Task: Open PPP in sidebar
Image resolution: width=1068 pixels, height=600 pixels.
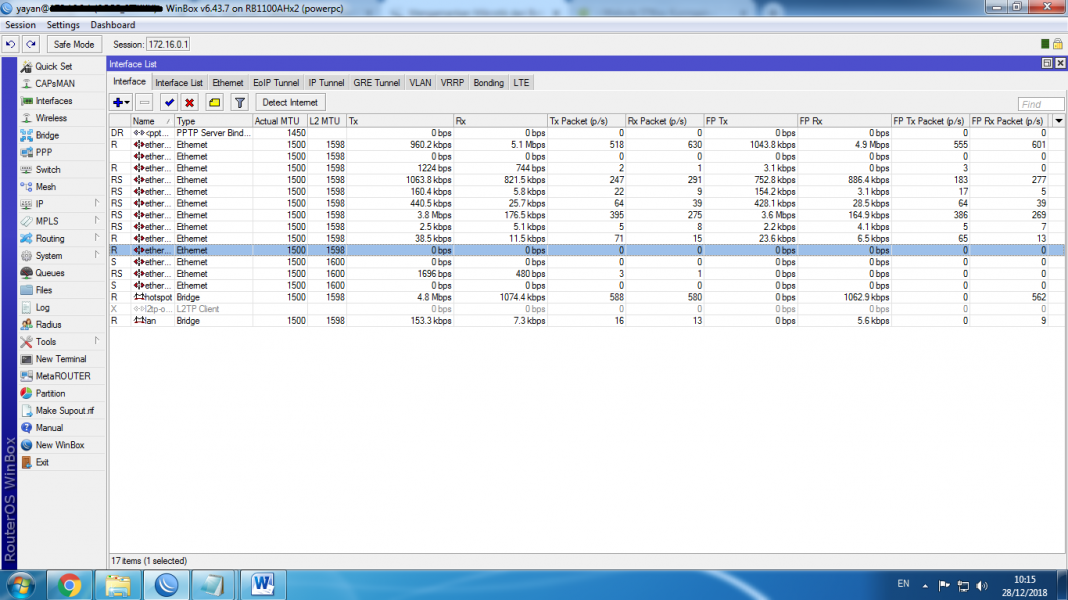Action: [44, 152]
